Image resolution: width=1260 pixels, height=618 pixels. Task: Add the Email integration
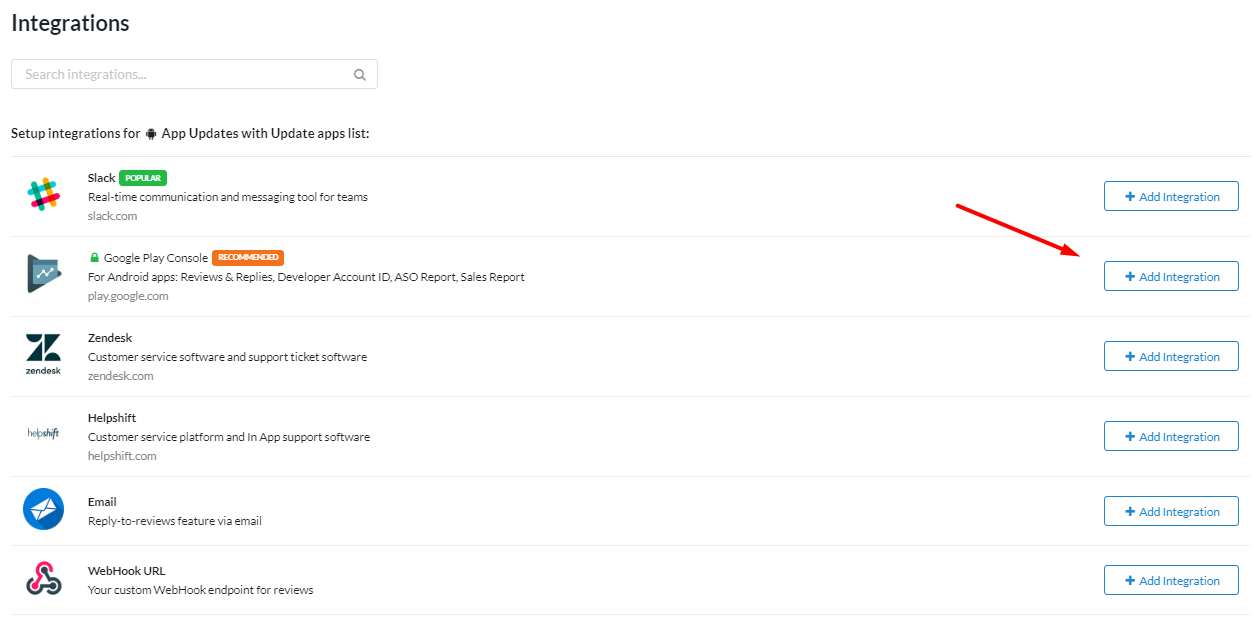click(1171, 512)
